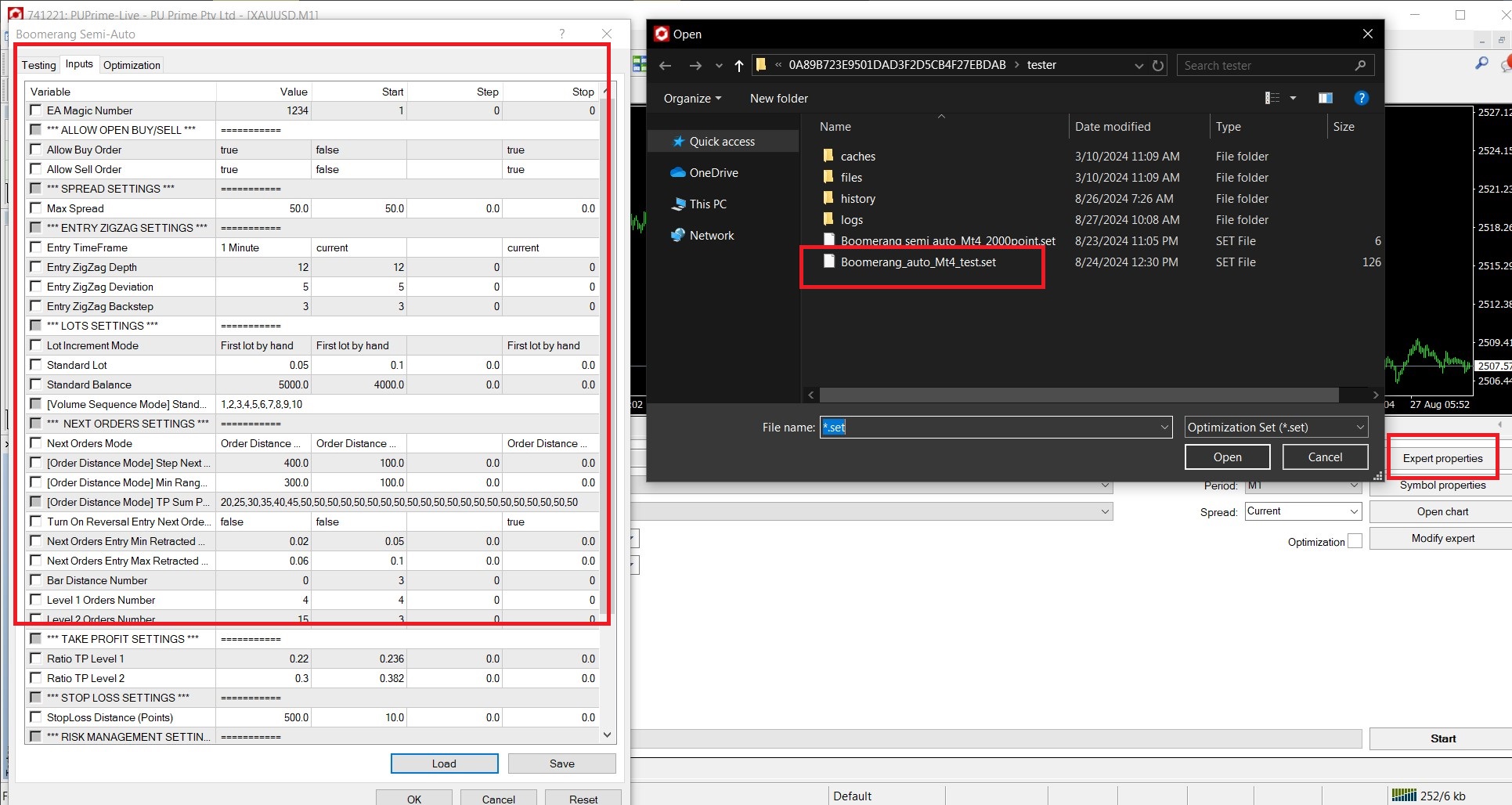The width and height of the screenshot is (1512, 805).
Task: Click the Forward arrow in Open dialog
Action: (695, 66)
